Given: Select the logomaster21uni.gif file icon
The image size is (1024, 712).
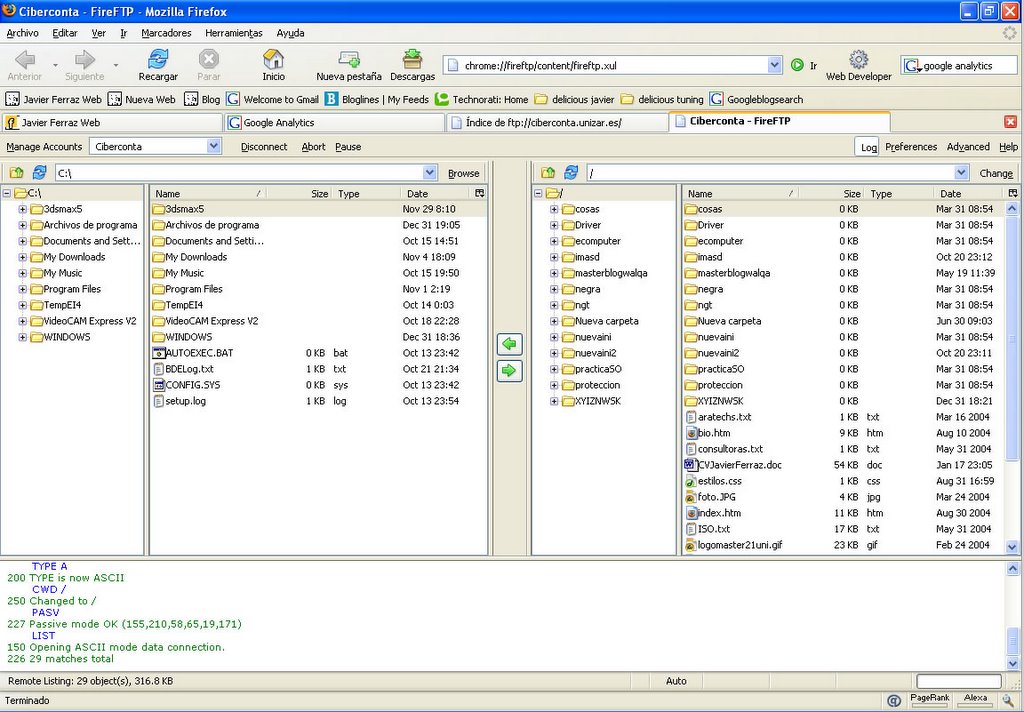Looking at the screenshot, I should point(691,545).
